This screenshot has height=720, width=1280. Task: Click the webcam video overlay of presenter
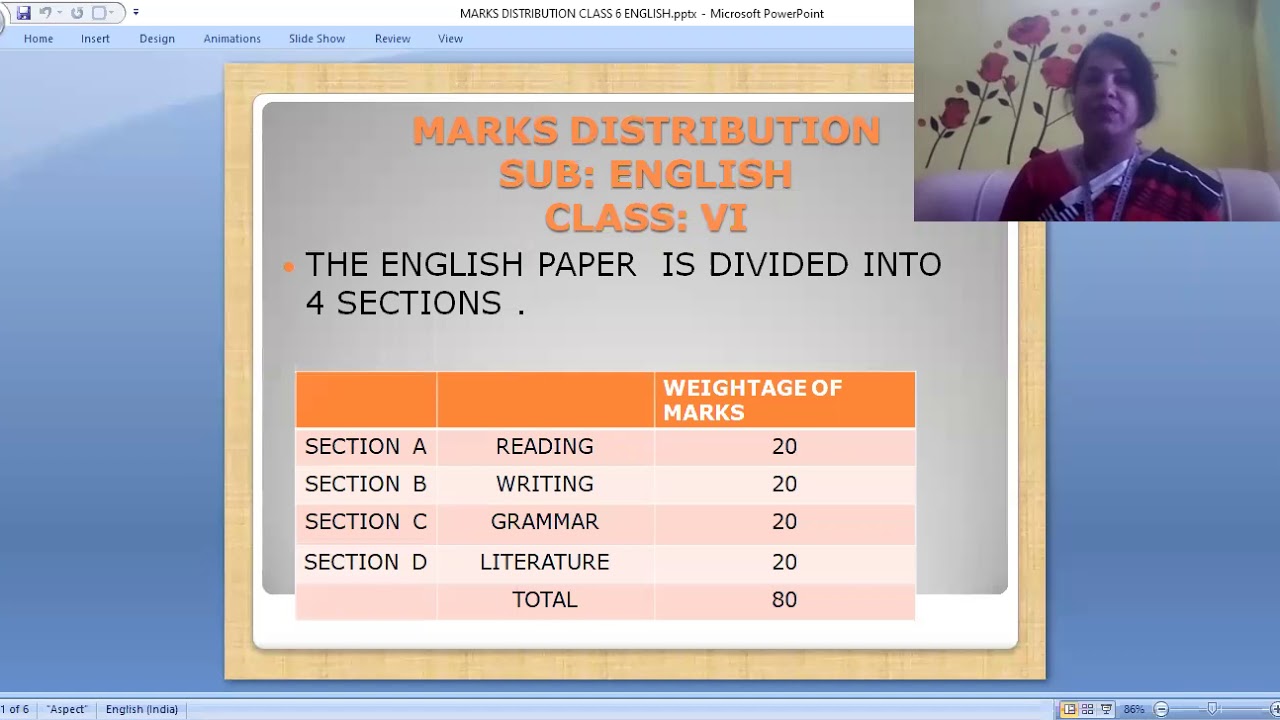click(x=1097, y=110)
